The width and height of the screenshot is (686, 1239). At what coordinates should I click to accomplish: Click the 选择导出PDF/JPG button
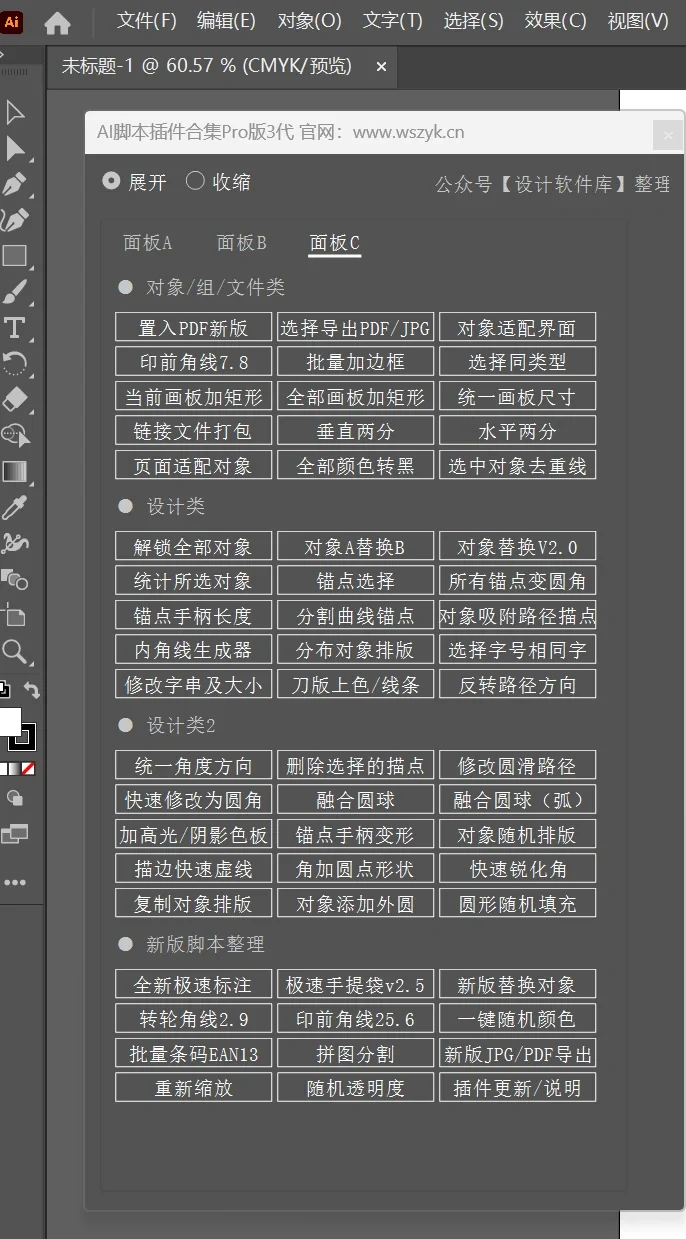click(355, 327)
